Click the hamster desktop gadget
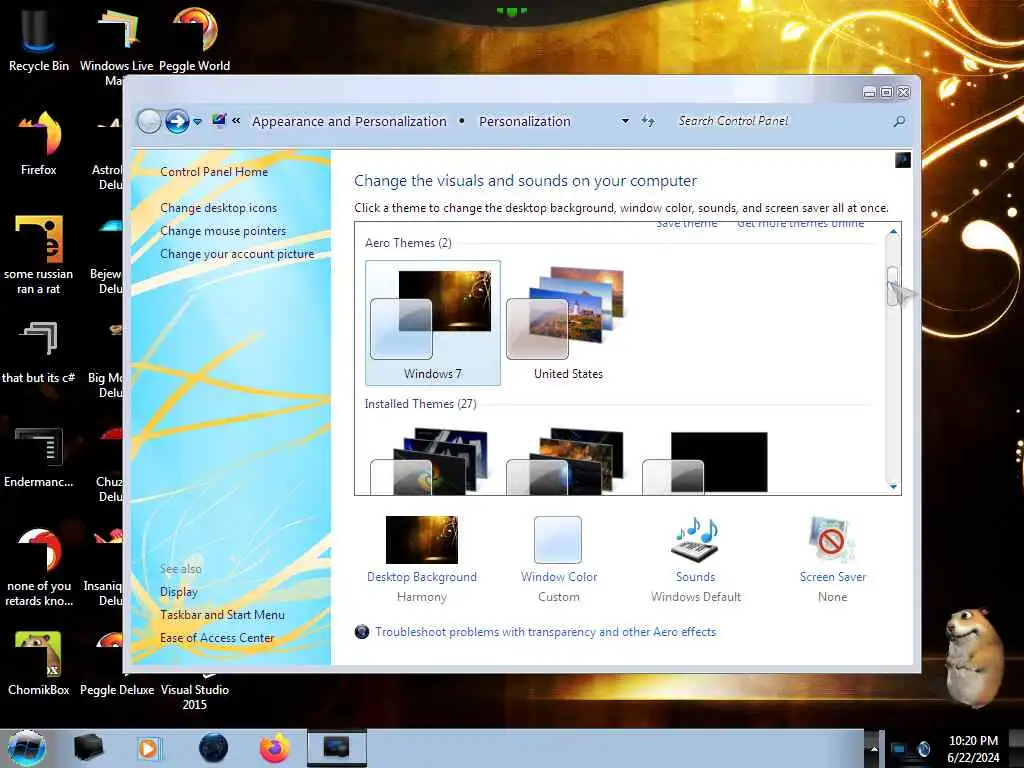The height and width of the screenshot is (768, 1024). 976,656
